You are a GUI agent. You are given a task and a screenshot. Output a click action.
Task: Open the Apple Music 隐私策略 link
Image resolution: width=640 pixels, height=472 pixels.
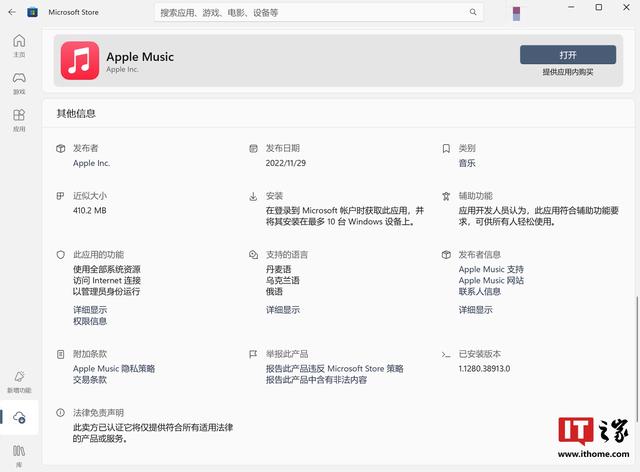pyautogui.click(x=114, y=369)
